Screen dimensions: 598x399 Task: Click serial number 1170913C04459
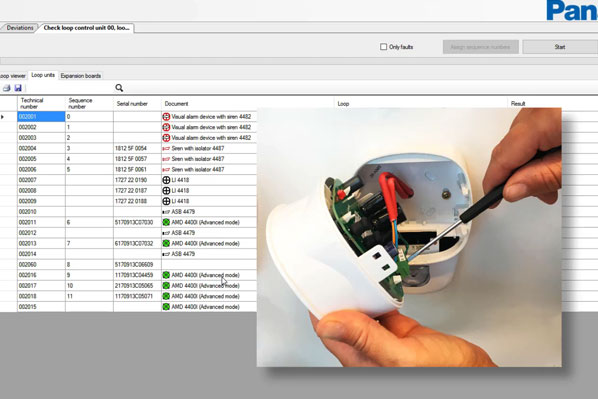coord(134,275)
